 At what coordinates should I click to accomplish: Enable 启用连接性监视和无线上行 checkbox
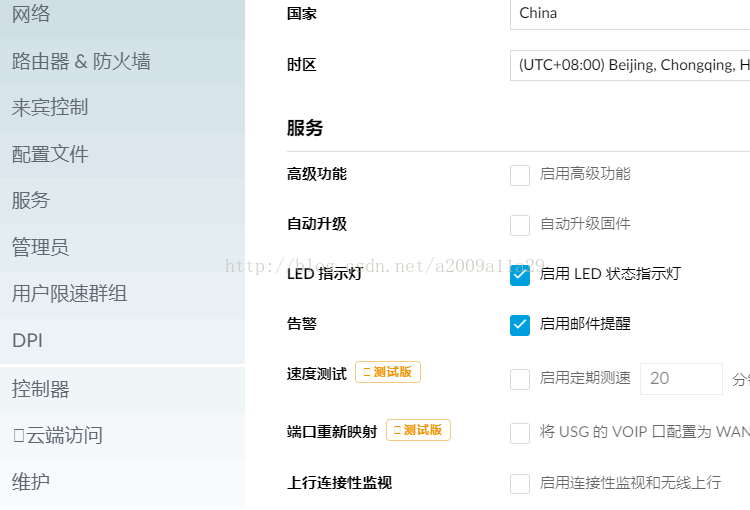520,484
